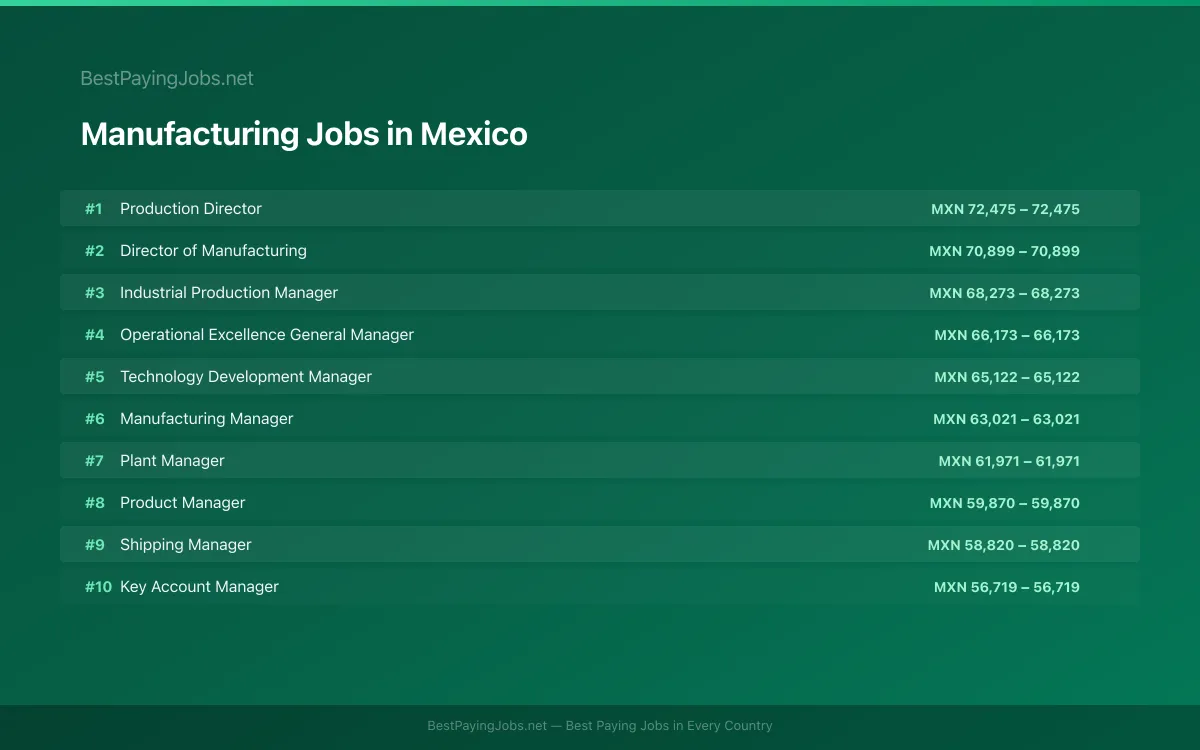The image size is (1200, 750).
Task: Select the Plant Manager job title
Action: (x=172, y=461)
